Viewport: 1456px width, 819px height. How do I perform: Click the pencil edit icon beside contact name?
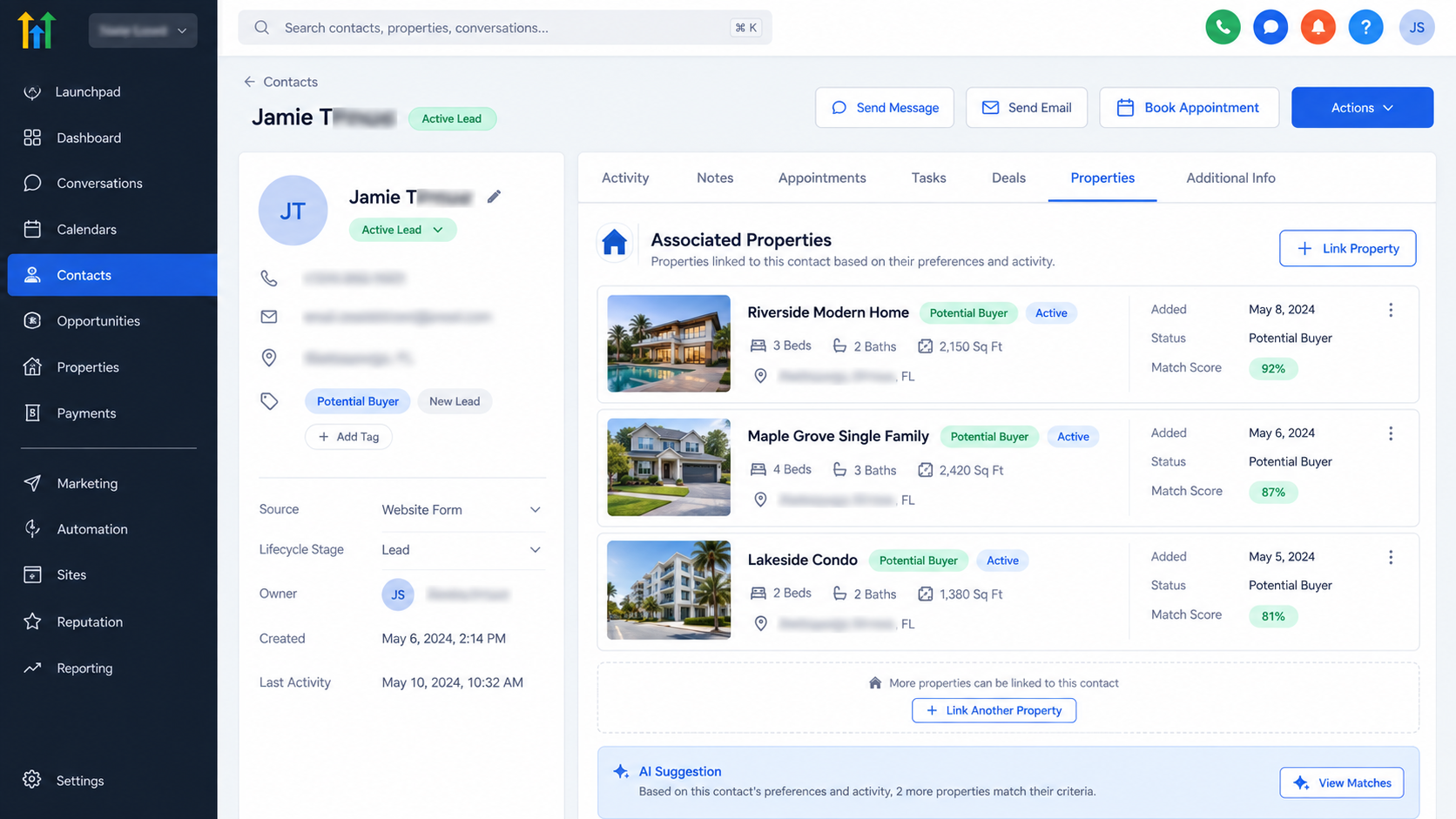(x=494, y=197)
